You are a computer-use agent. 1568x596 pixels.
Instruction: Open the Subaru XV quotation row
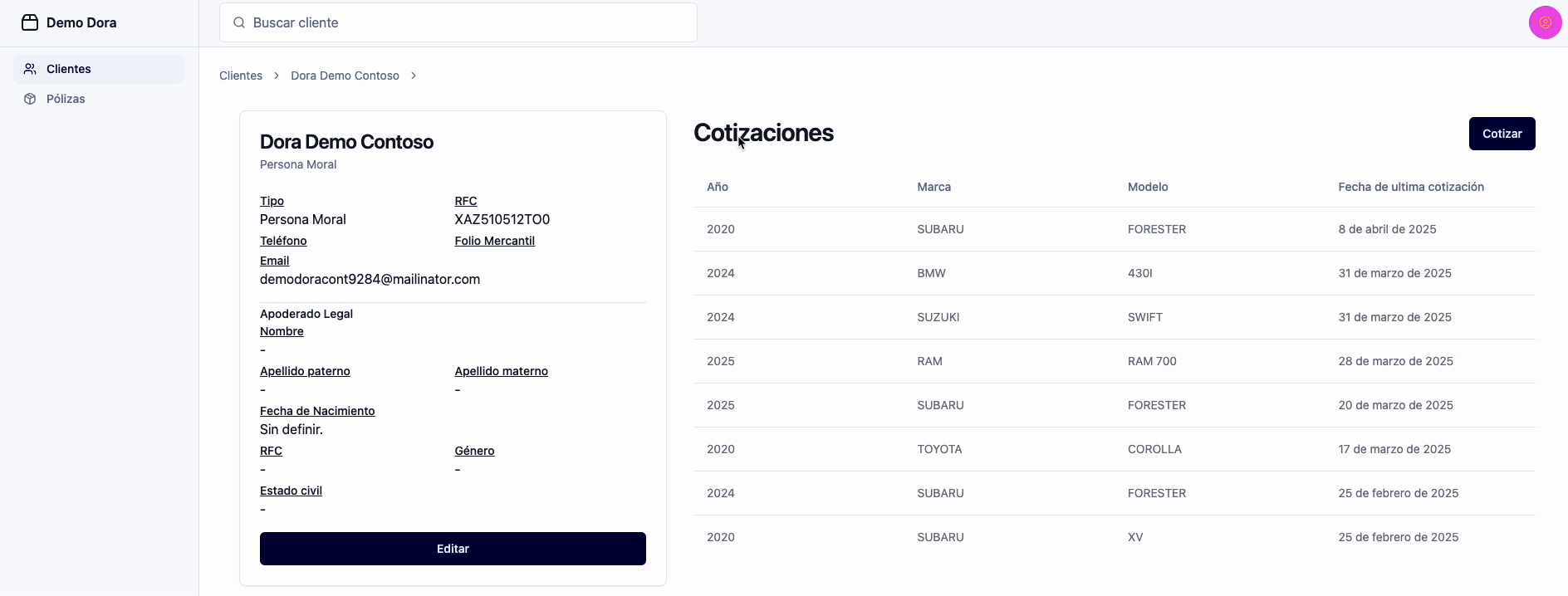1114,537
